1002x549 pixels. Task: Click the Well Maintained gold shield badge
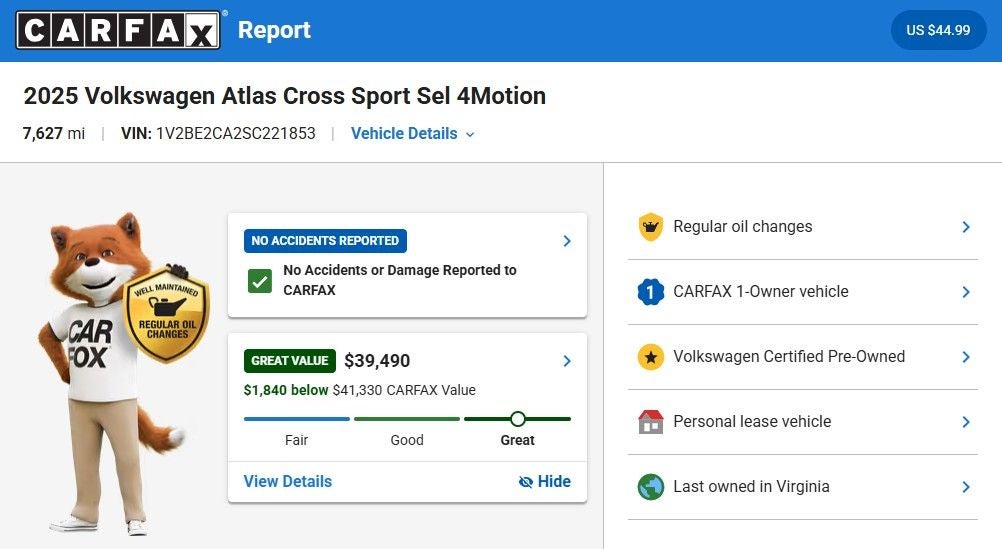click(166, 314)
